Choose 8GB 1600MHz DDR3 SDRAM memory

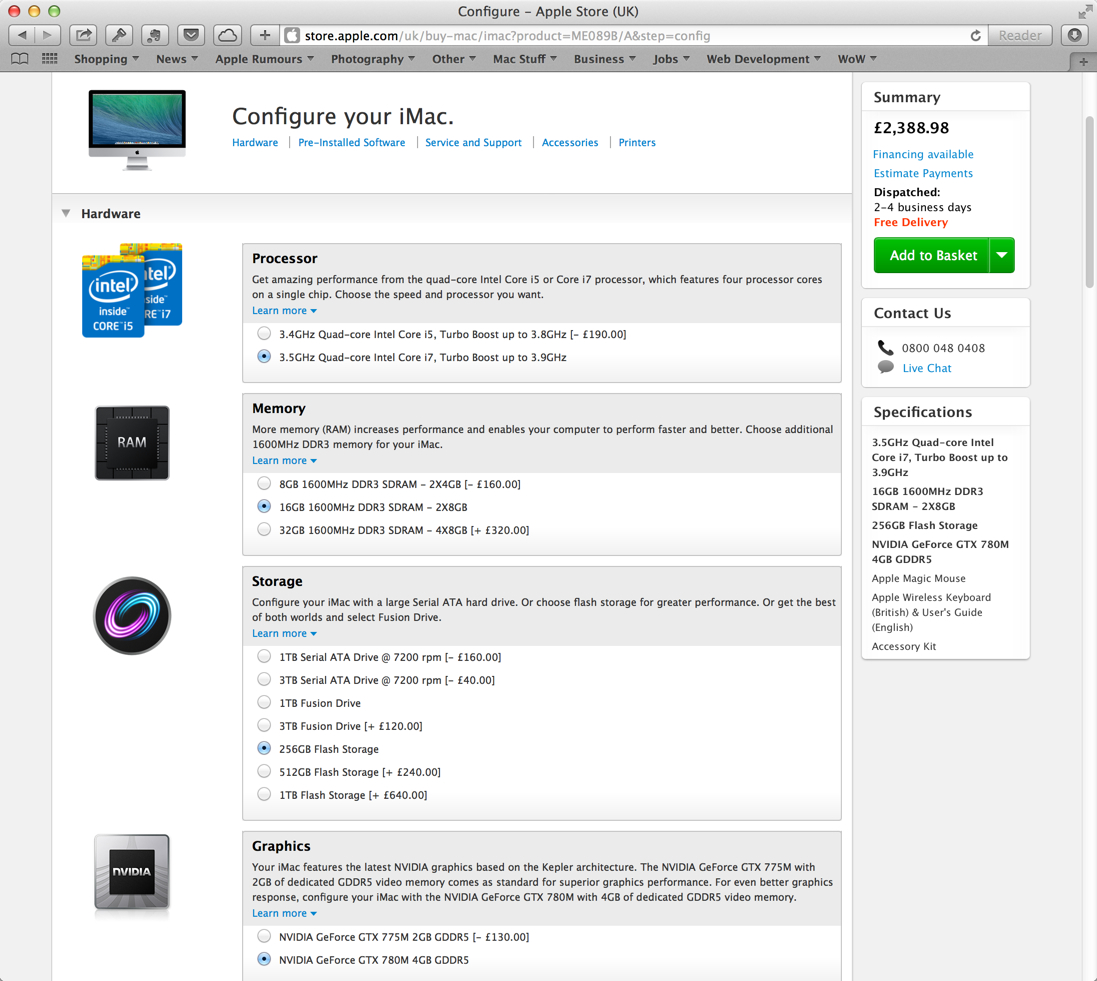pyautogui.click(x=264, y=484)
